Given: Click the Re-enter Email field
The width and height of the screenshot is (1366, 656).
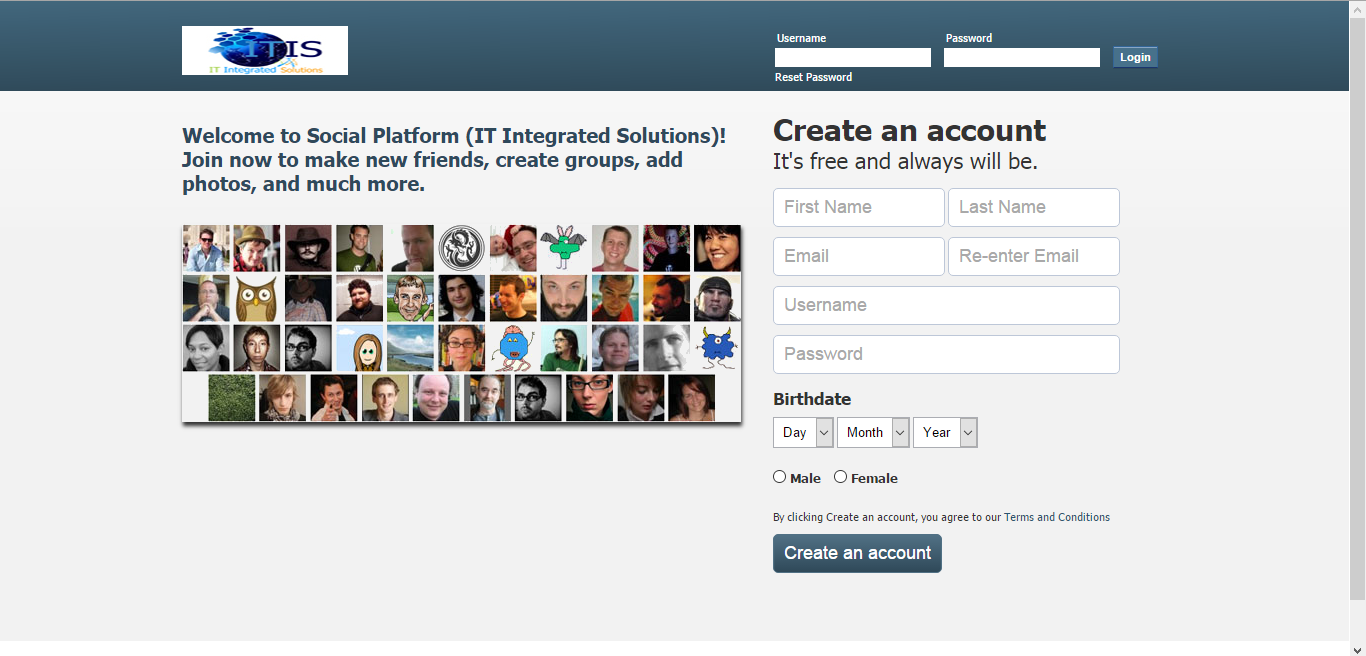Looking at the screenshot, I should pyautogui.click(x=1033, y=256).
